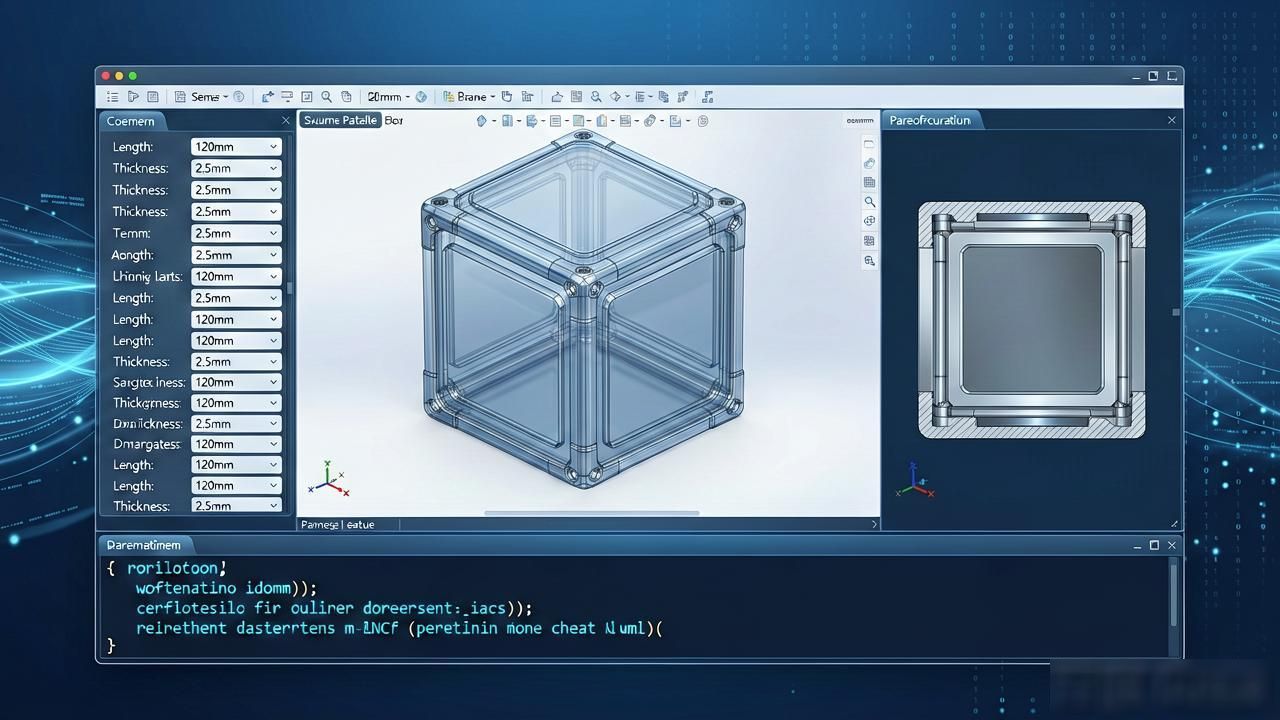Minimize the Daremetimem code panel
The height and width of the screenshot is (720, 1280).
[1137, 546]
